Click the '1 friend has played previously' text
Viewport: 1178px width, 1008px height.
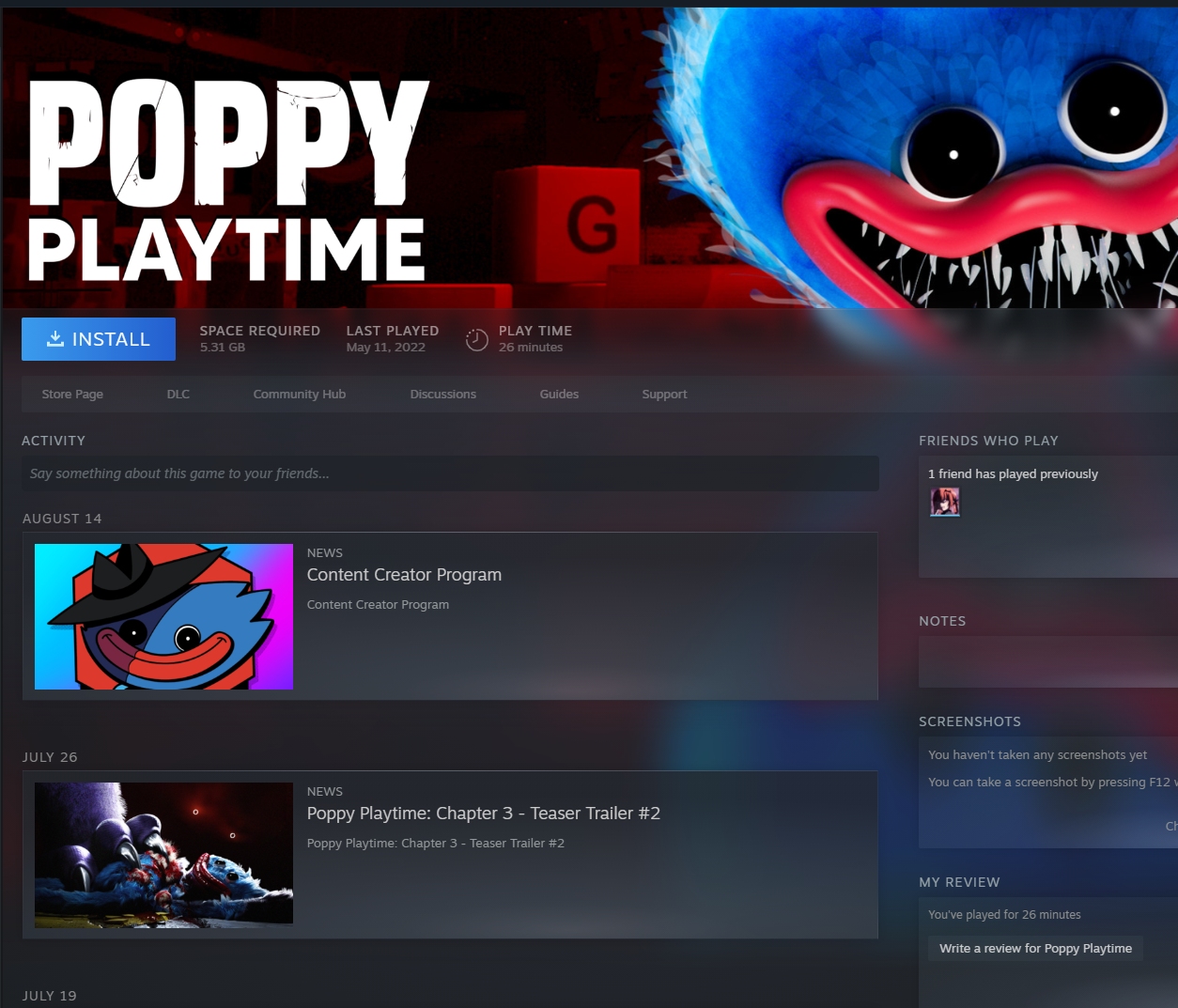pyautogui.click(x=1013, y=474)
